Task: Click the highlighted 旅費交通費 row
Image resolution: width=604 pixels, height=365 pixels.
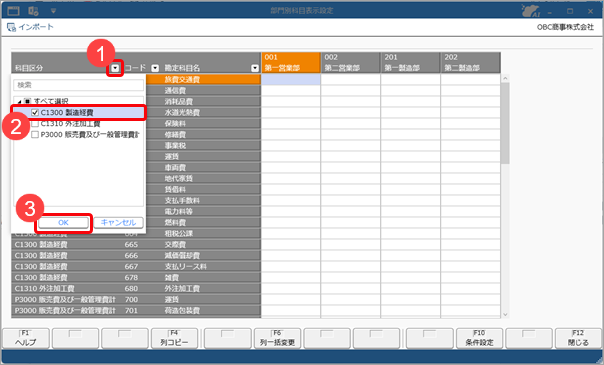Action: click(203, 80)
